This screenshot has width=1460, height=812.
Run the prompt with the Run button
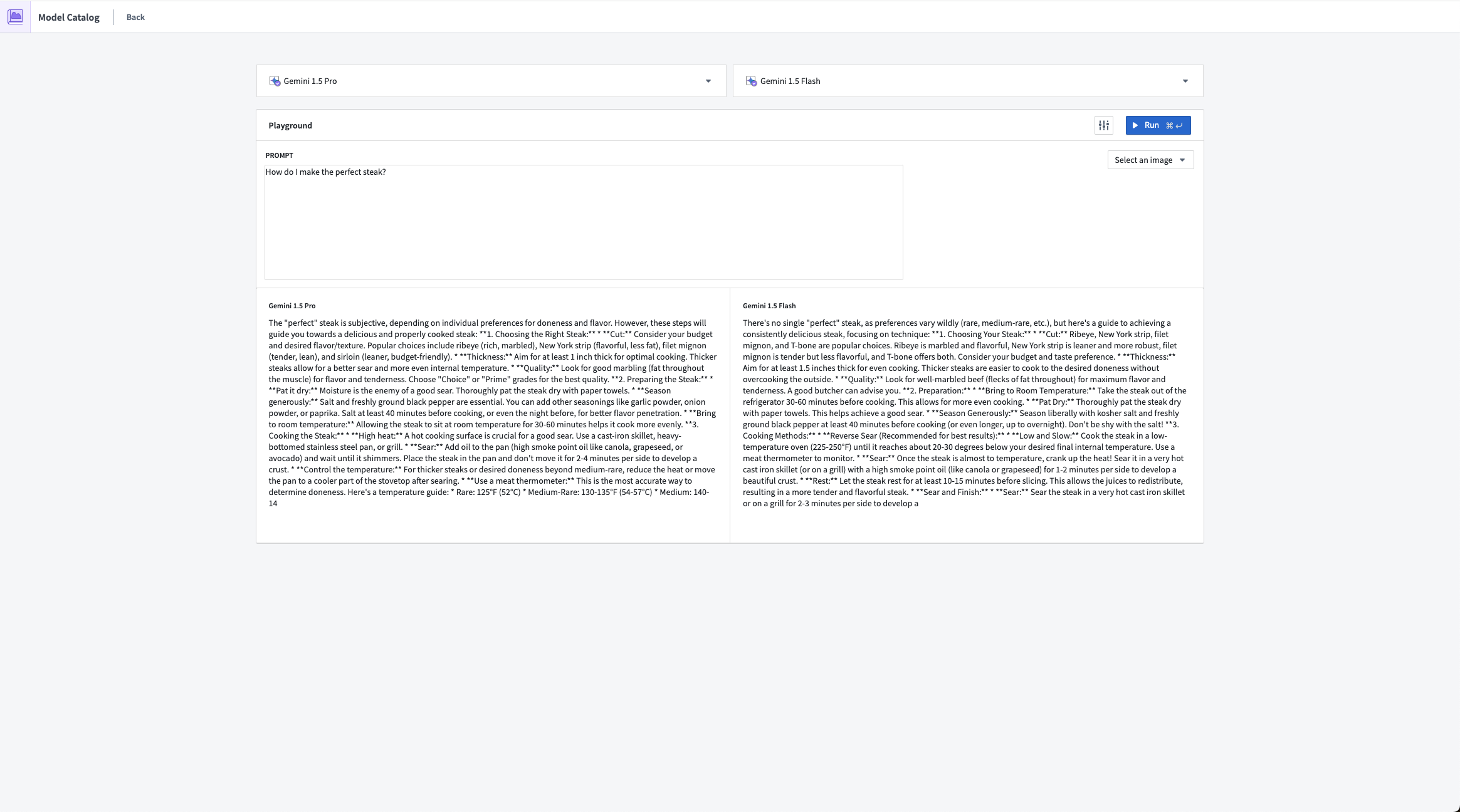click(x=1158, y=125)
